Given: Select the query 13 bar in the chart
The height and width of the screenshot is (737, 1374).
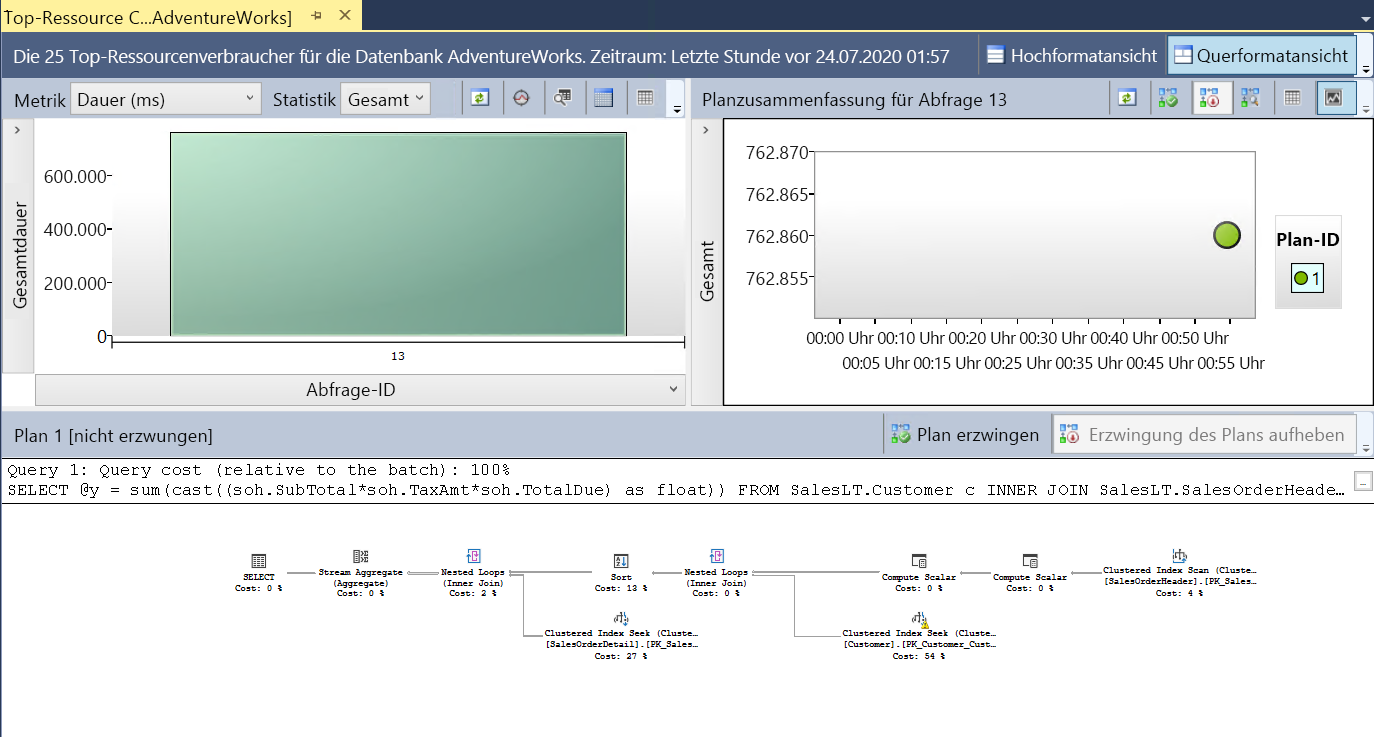Looking at the screenshot, I should point(398,234).
